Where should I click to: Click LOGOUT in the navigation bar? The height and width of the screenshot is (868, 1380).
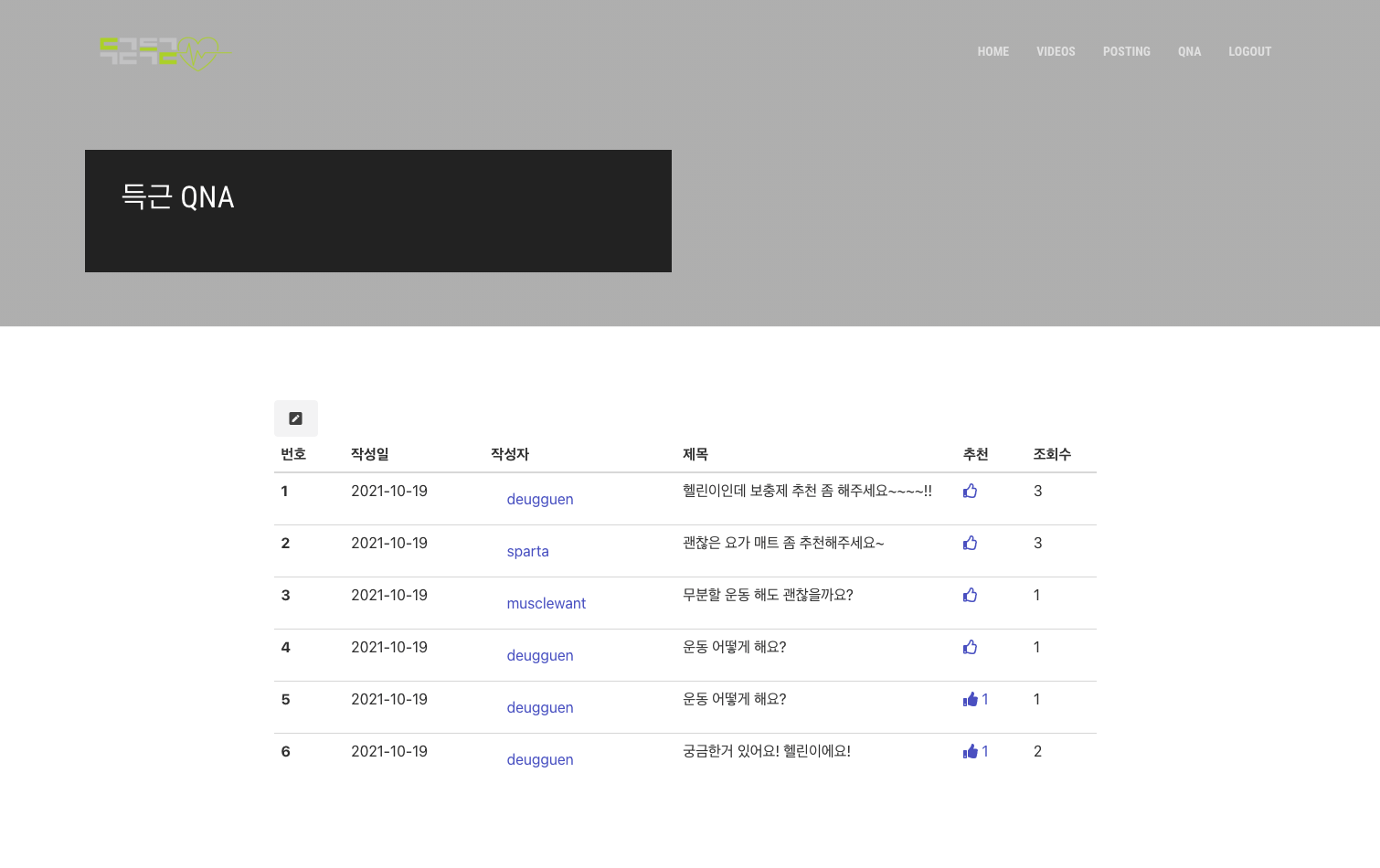(x=1249, y=51)
